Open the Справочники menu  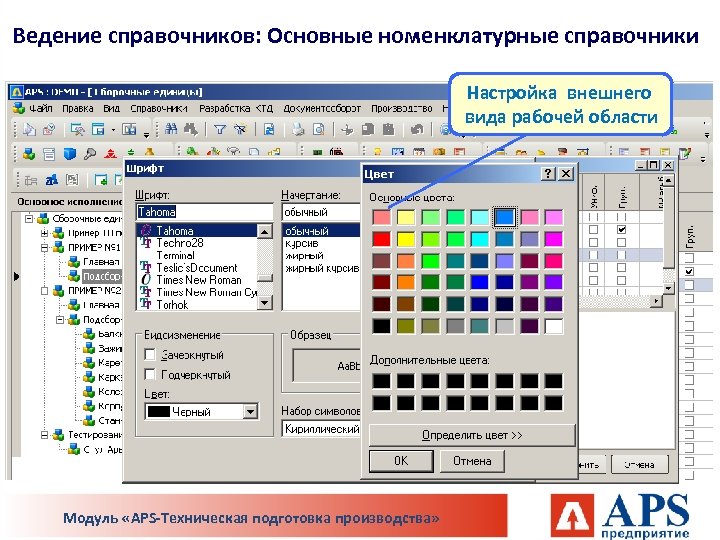[159, 109]
